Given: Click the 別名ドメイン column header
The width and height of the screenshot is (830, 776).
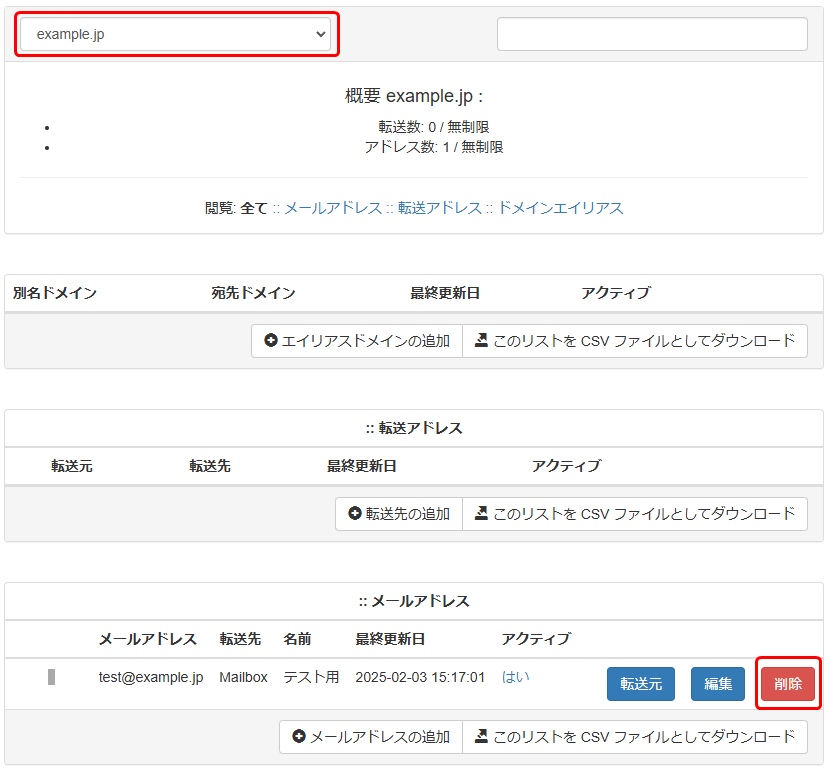Looking at the screenshot, I should (55, 293).
